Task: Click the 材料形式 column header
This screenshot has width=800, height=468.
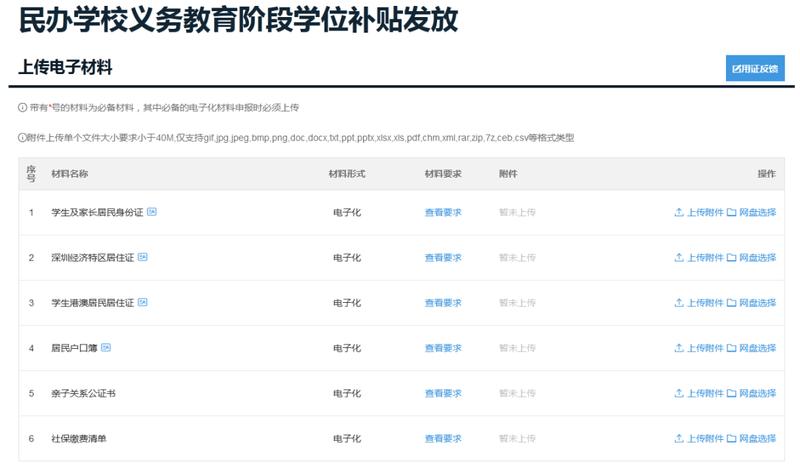Action: (347, 174)
